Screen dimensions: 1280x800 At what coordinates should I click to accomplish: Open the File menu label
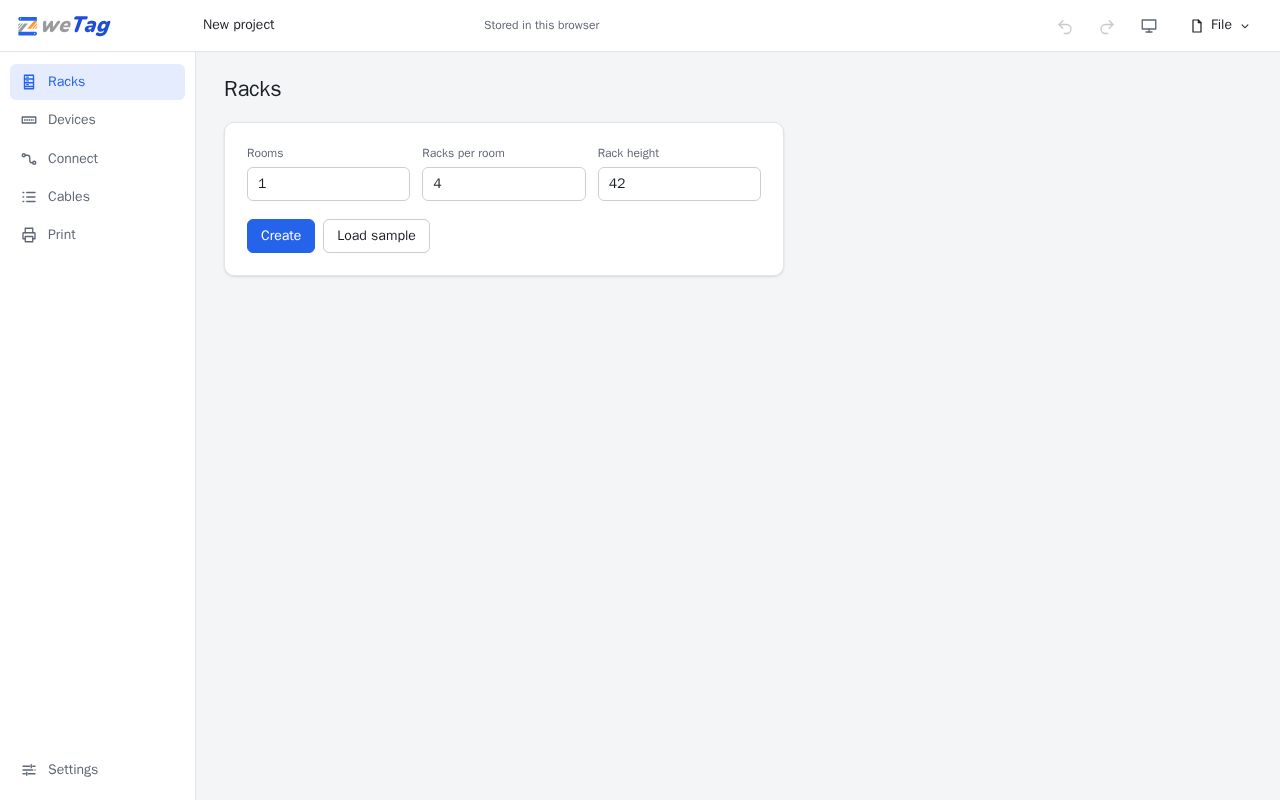tap(1221, 25)
